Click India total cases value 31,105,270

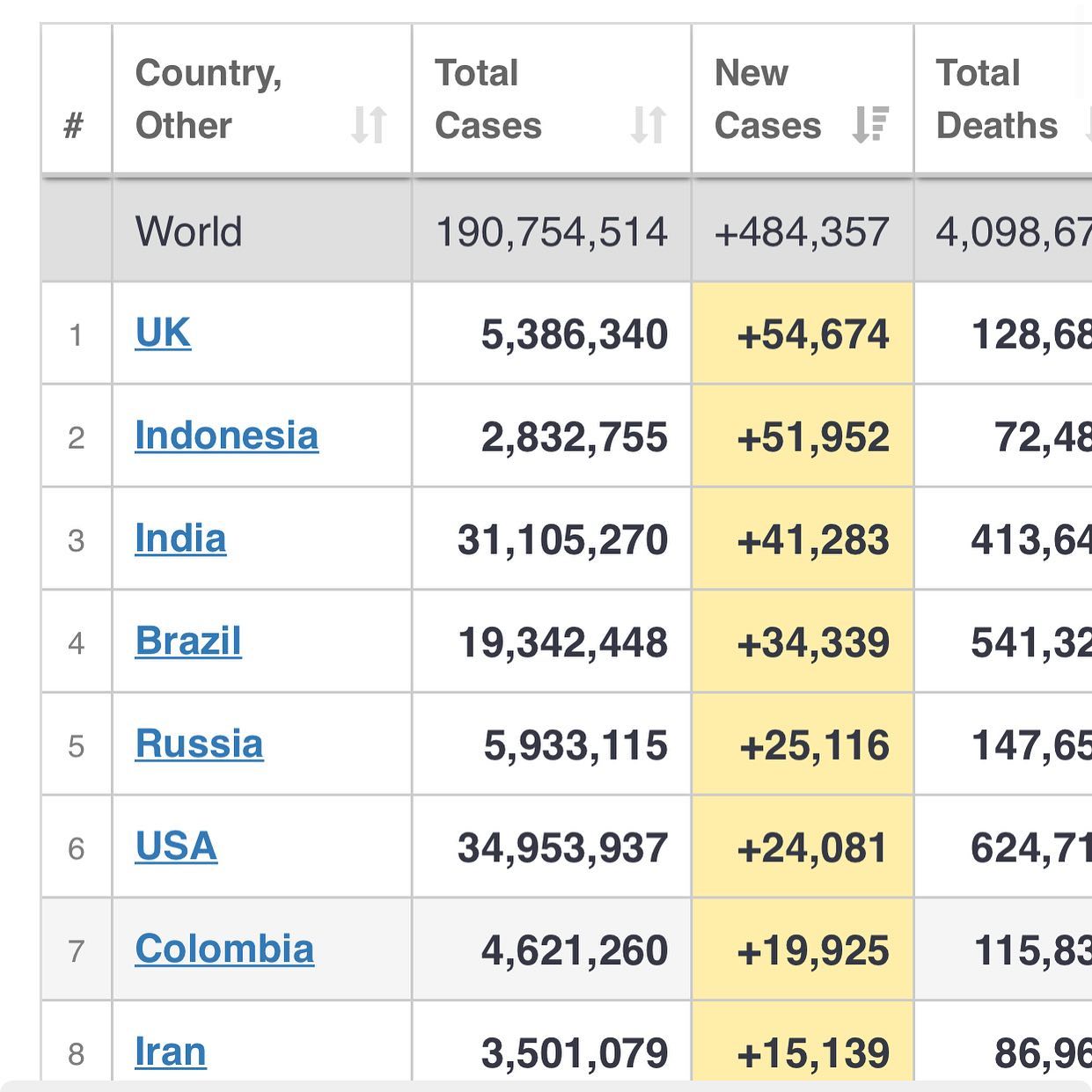point(562,540)
